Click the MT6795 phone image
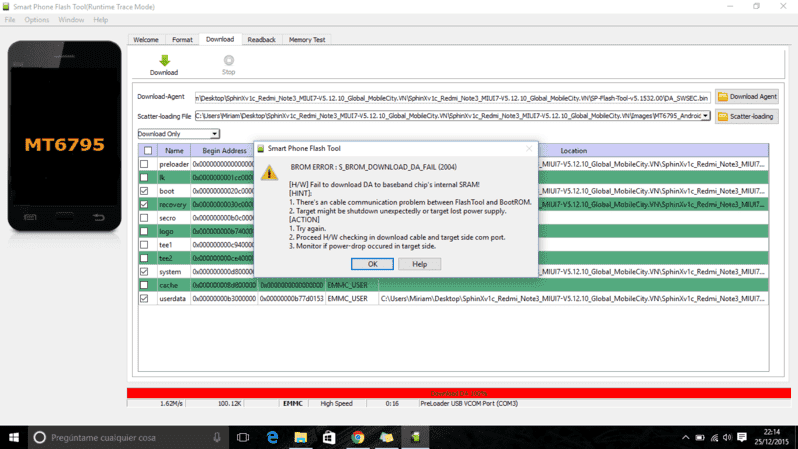The image size is (798, 449). point(65,136)
